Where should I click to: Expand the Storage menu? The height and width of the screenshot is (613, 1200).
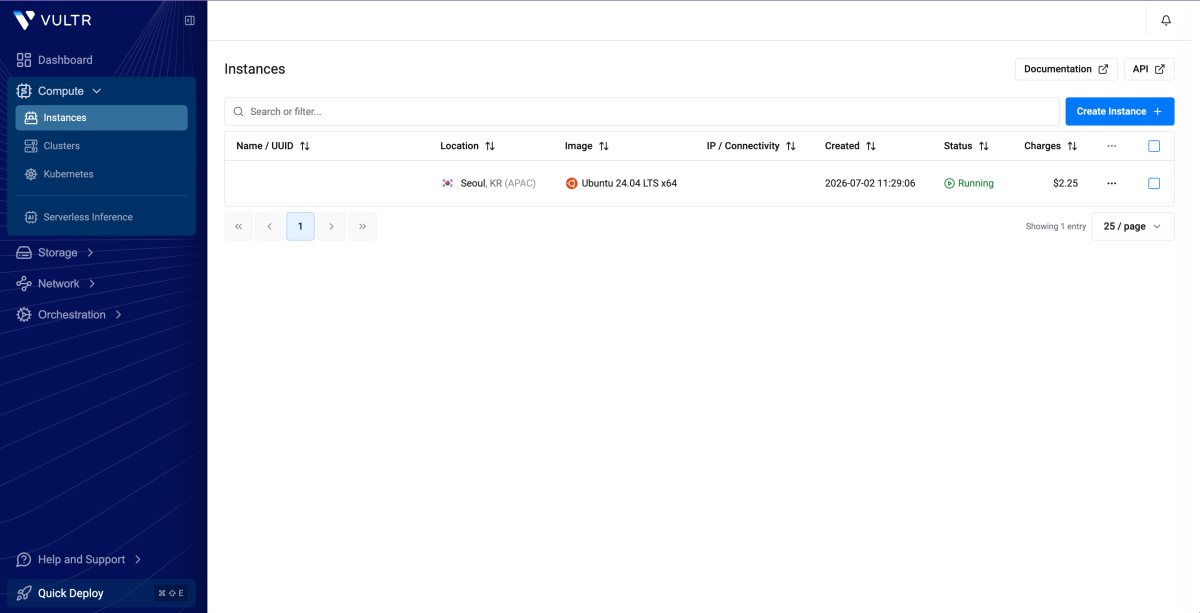90,253
